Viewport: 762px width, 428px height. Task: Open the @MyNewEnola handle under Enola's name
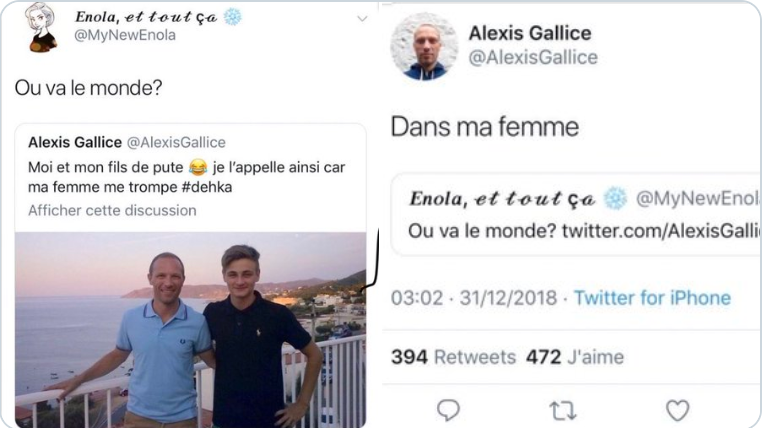click(x=125, y=36)
